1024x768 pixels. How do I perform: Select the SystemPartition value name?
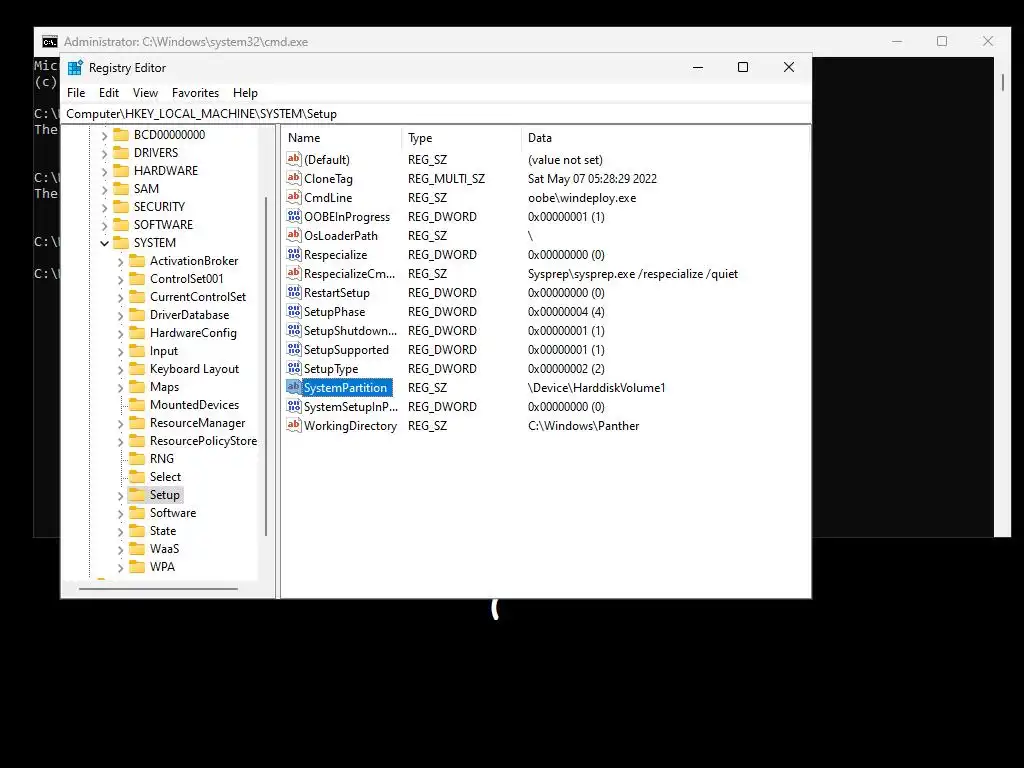click(x=345, y=387)
